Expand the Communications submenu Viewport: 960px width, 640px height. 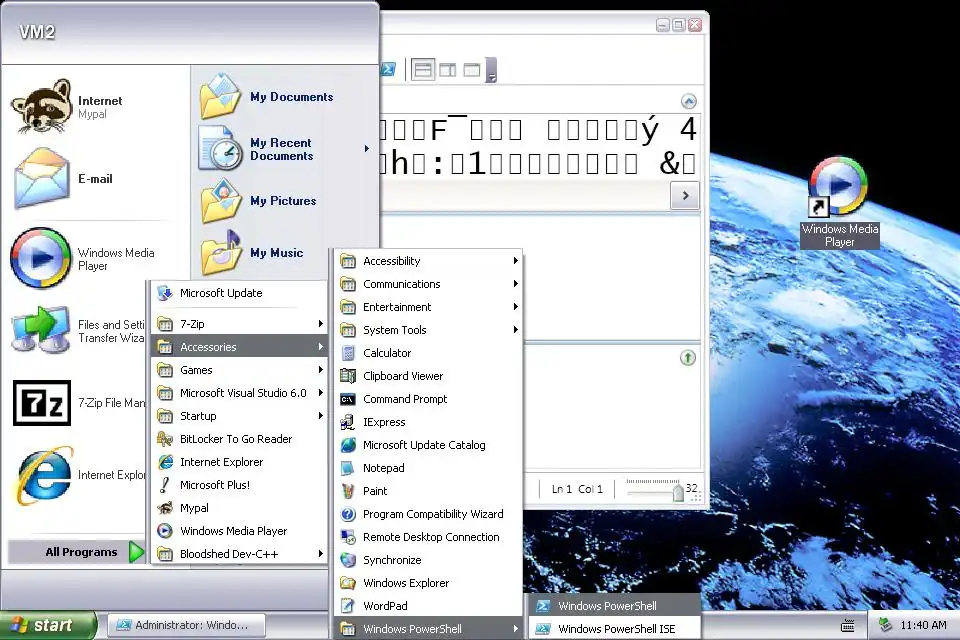pyautogui.click(x=429, y=284)
